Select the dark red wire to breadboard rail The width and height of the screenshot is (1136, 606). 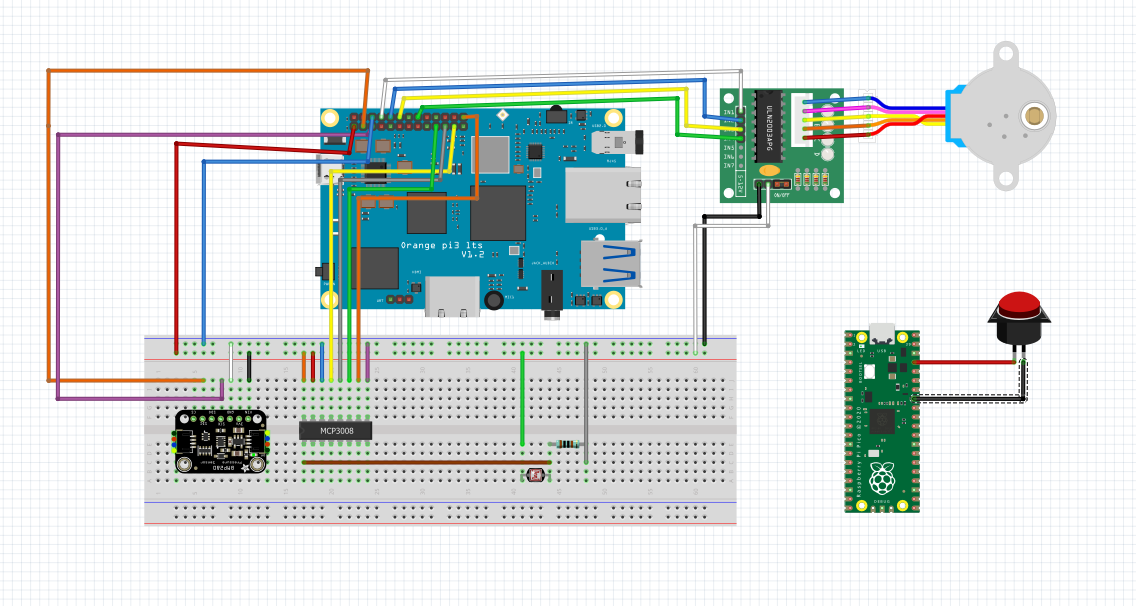coord(176,250)
